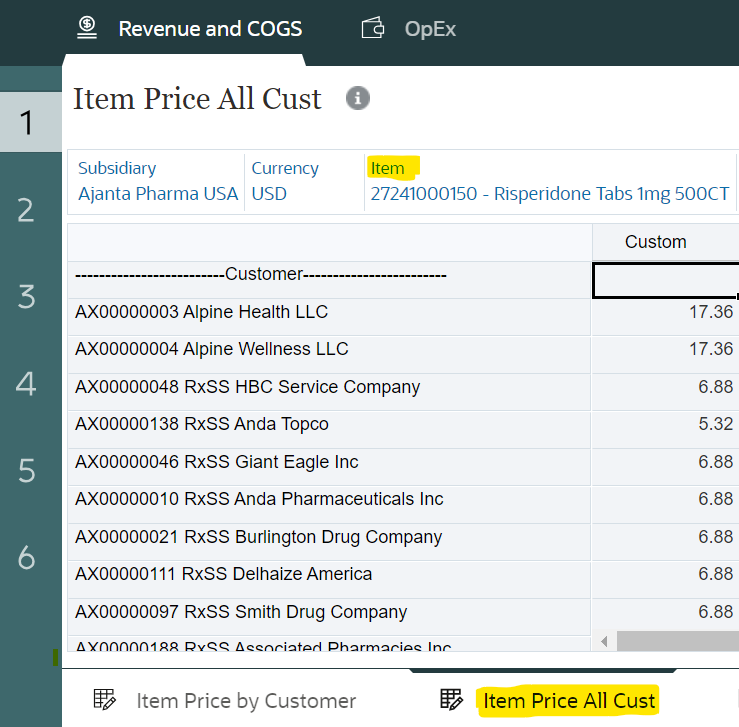Click the Item Price by Customer grid icon

tap(105, 700)
